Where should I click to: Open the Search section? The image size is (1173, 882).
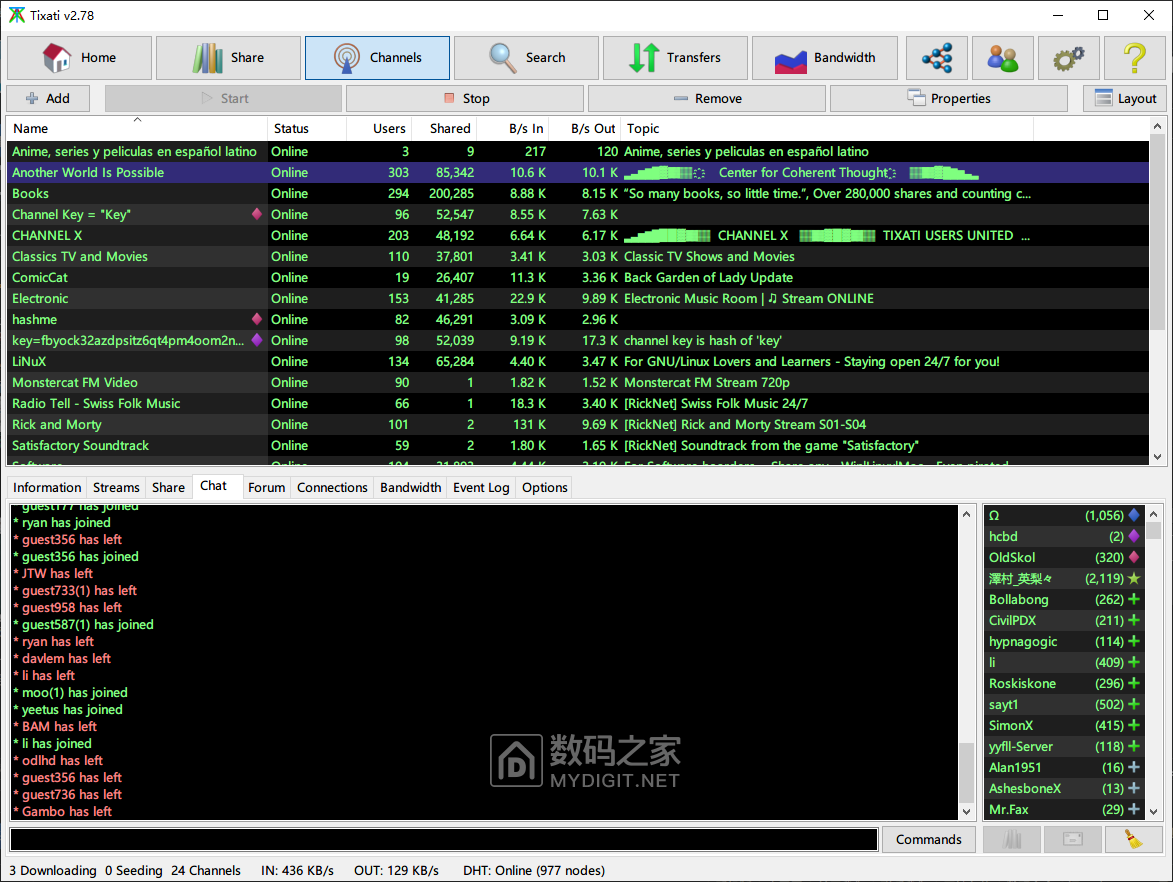point(526,58)
